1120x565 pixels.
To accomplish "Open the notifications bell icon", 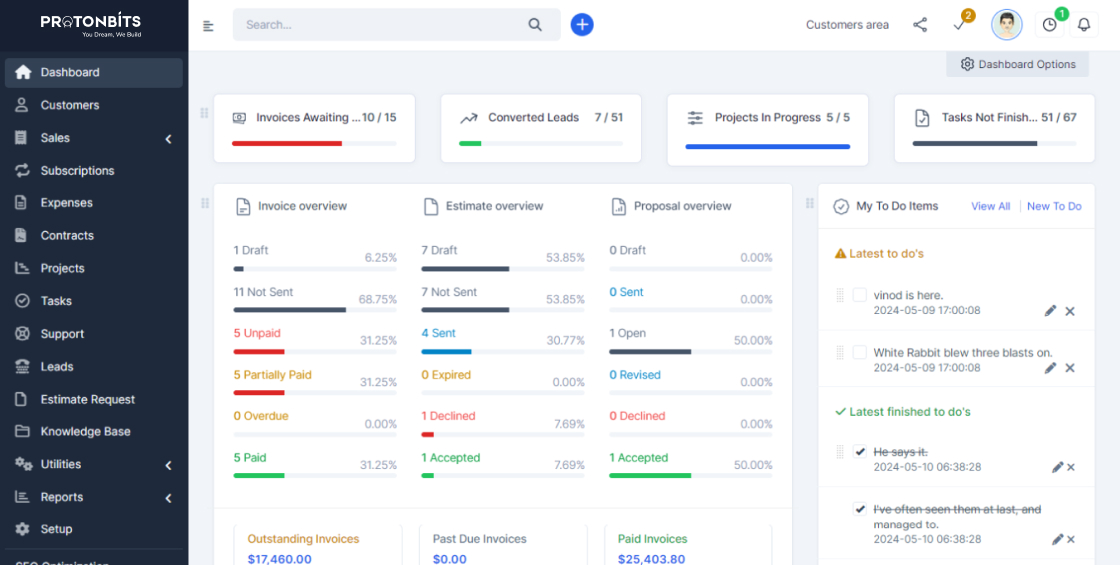I will [x=1083, y=25].
